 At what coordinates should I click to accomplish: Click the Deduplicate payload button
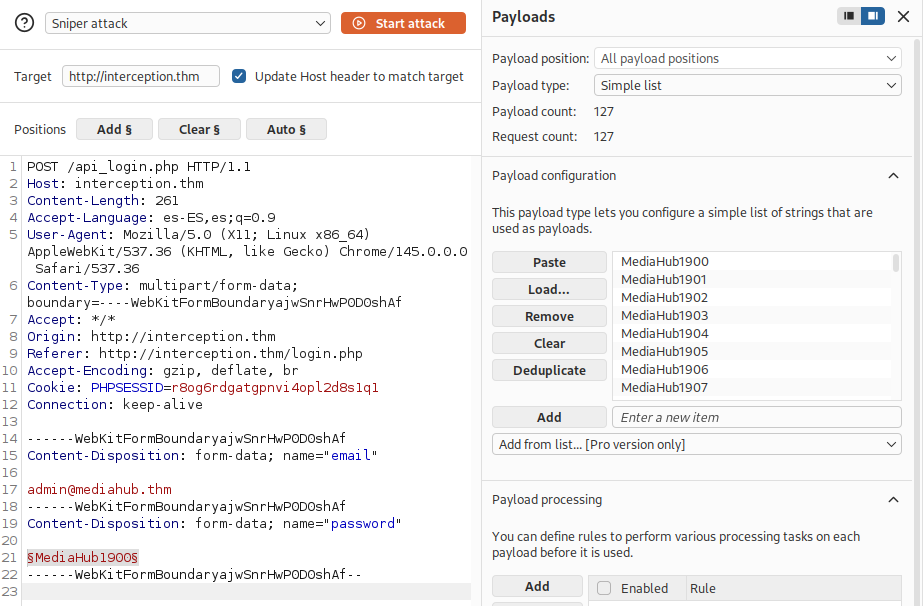point(549,370)
